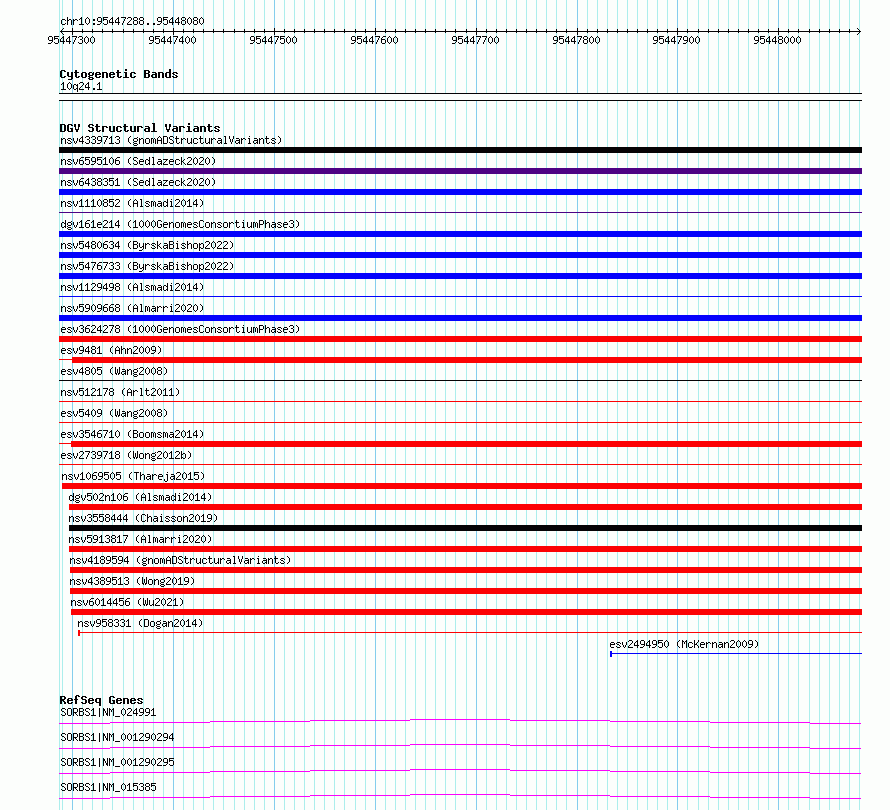Click nsv4389513 (Wong2019) label
Screen dimensions: 890x810
(132, 581)
